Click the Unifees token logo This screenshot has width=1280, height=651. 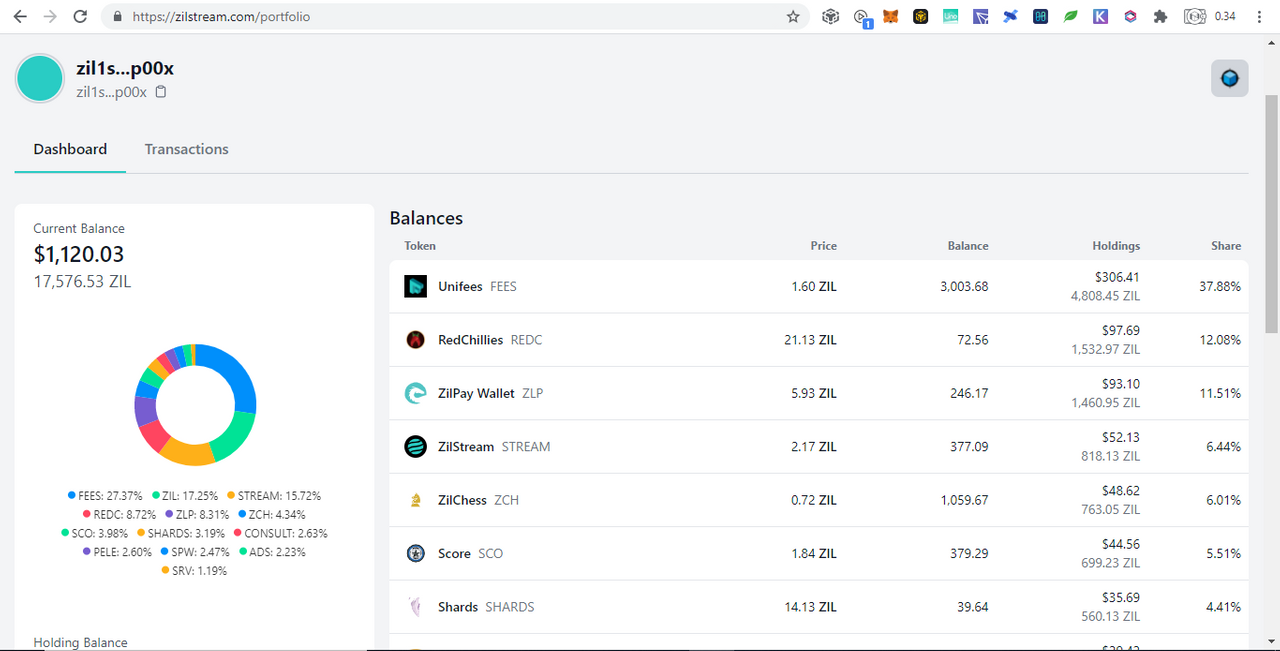pos(415,286)
